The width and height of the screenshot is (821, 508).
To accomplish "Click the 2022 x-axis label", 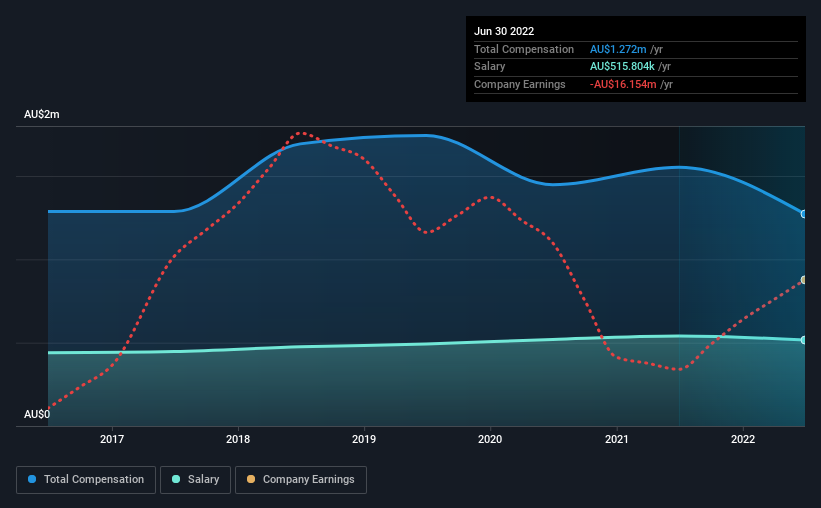I will (743, 439).
